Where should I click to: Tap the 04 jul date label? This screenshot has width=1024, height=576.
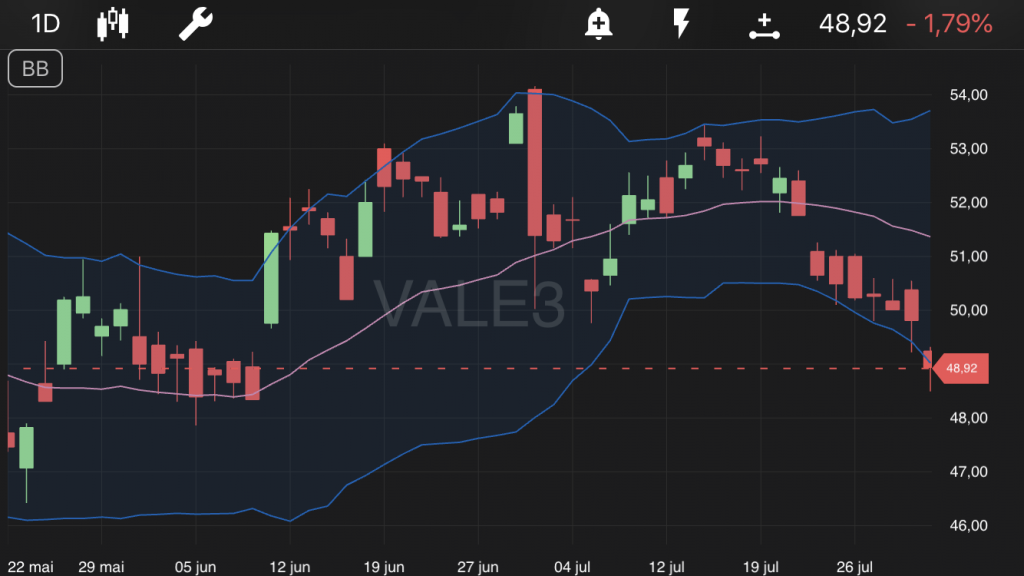[x=572, y=567]
